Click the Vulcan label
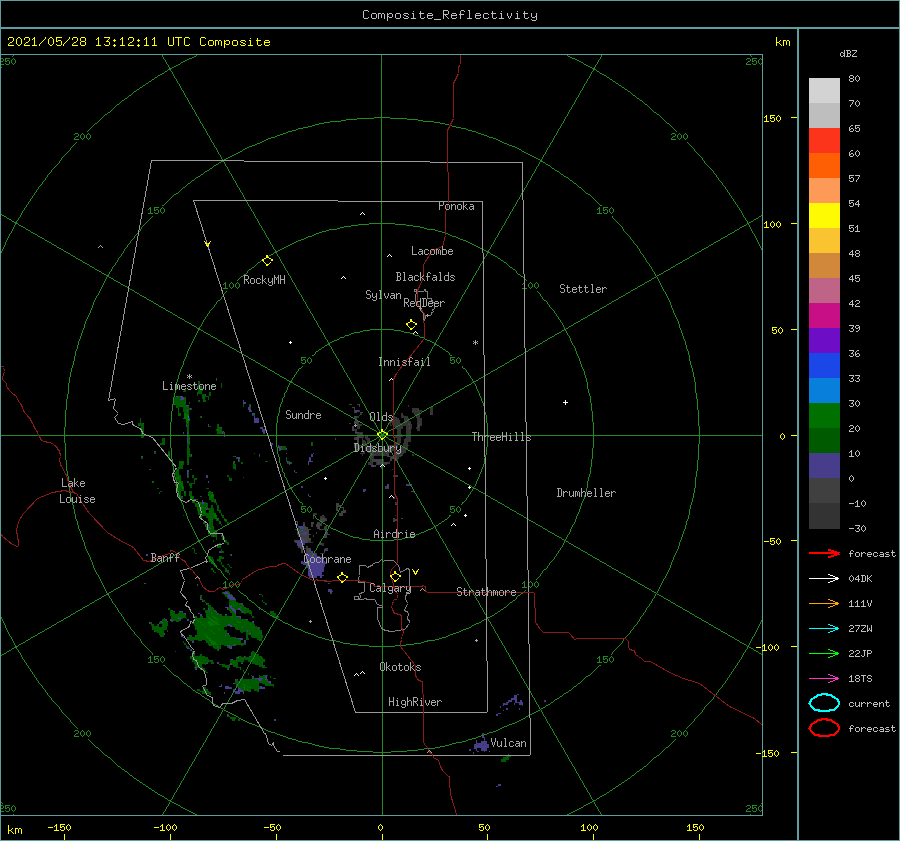 pyautogui.click(x=509, y=743)
